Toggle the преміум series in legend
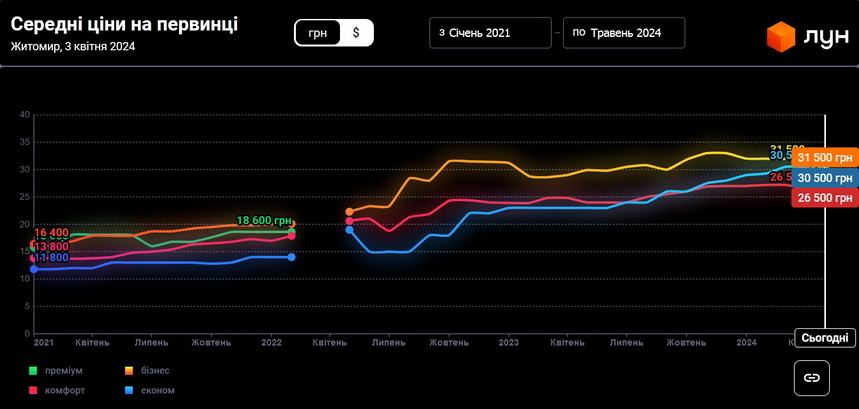 pos(63,371)
